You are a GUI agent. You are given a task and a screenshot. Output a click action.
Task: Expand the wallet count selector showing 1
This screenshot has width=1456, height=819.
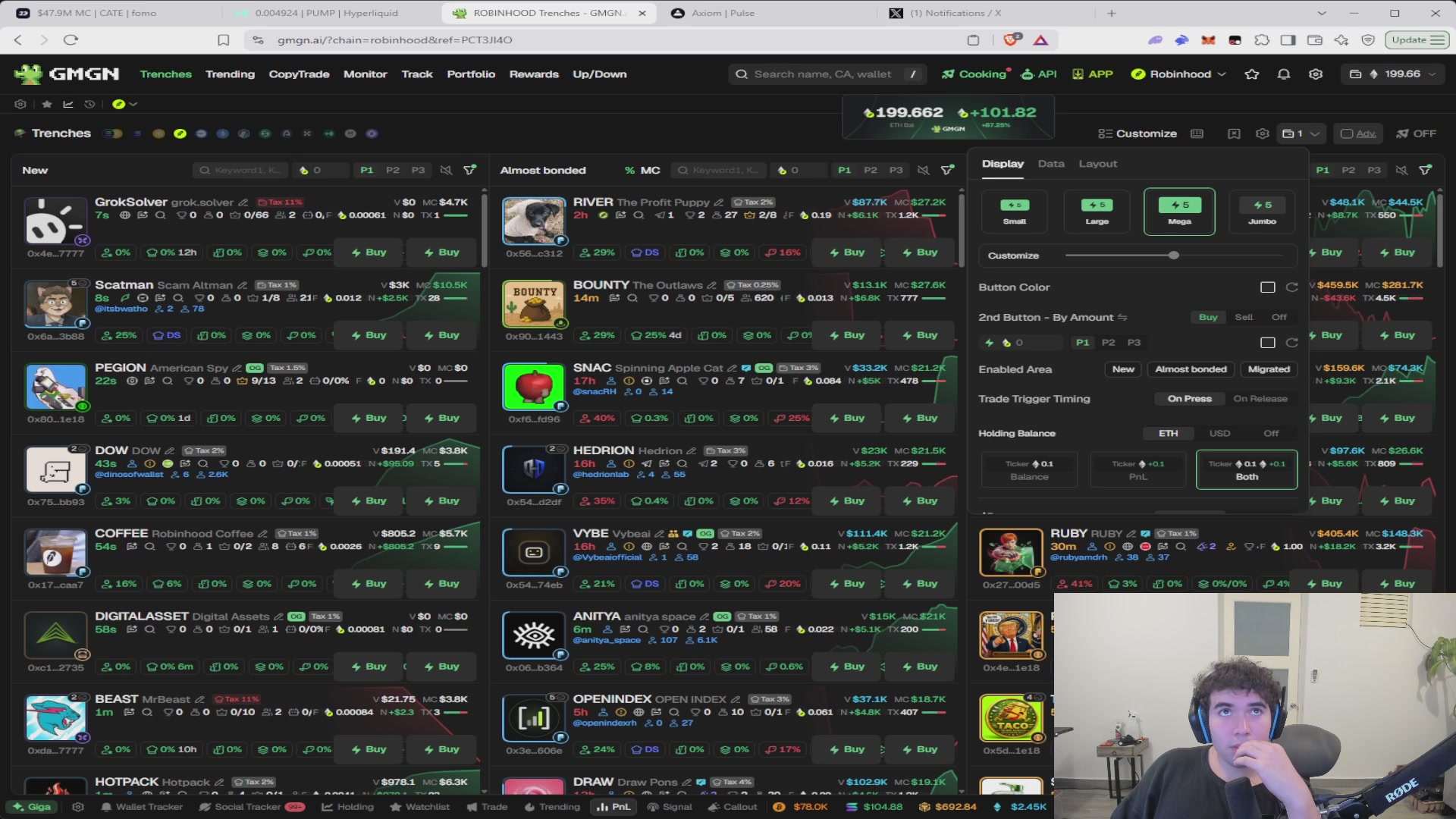click(x=1300, y=133)
